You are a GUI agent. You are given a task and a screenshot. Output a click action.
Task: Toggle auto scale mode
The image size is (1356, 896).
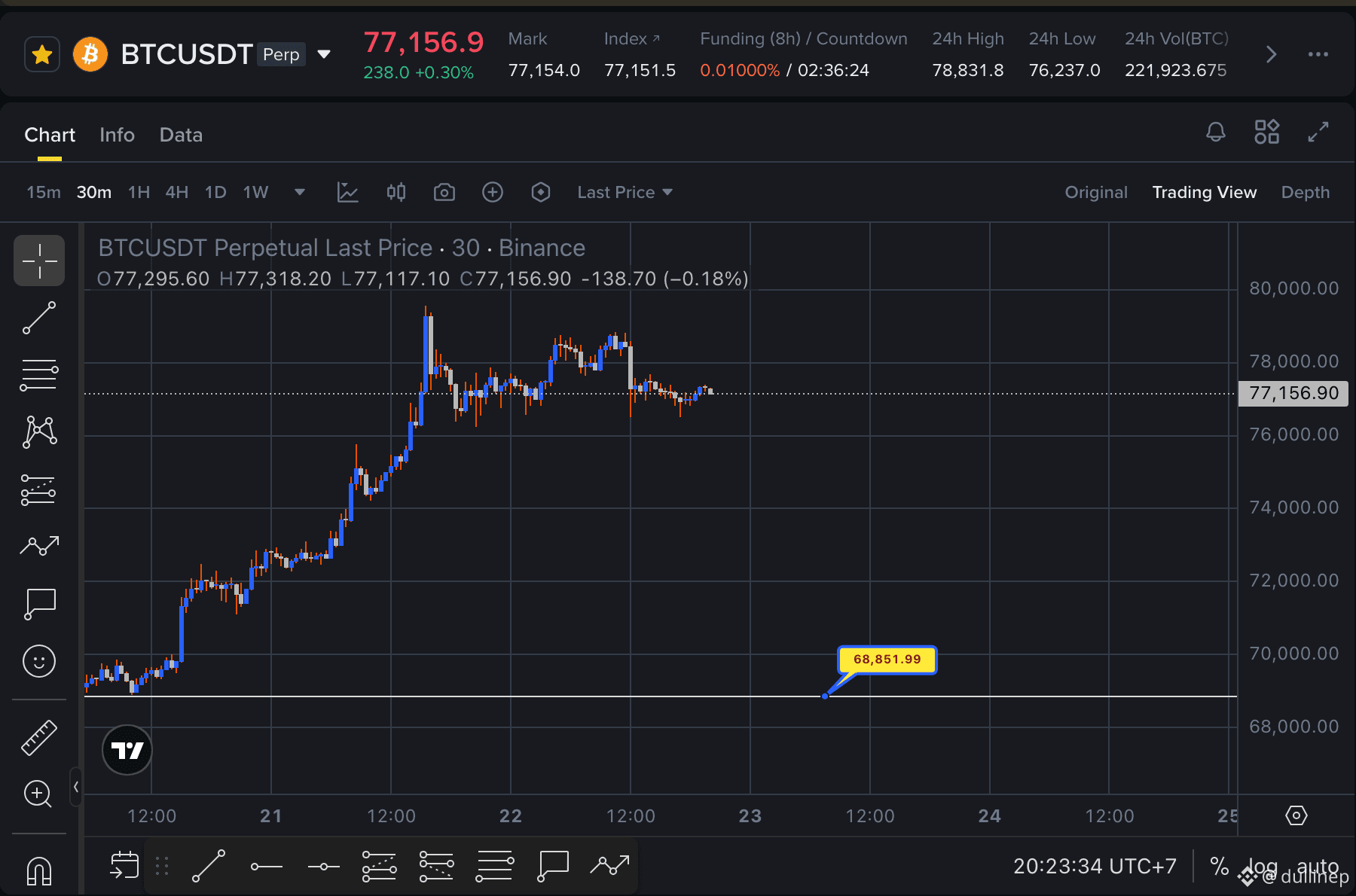1318,866
